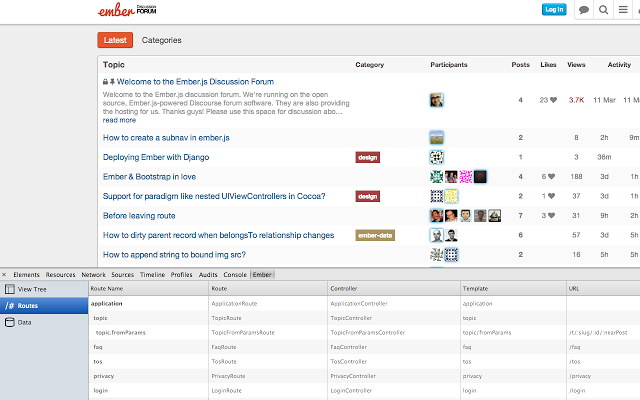Click the Welcome topic participant avatar
This screenshot has width=640, height=400.
point(437,100)
